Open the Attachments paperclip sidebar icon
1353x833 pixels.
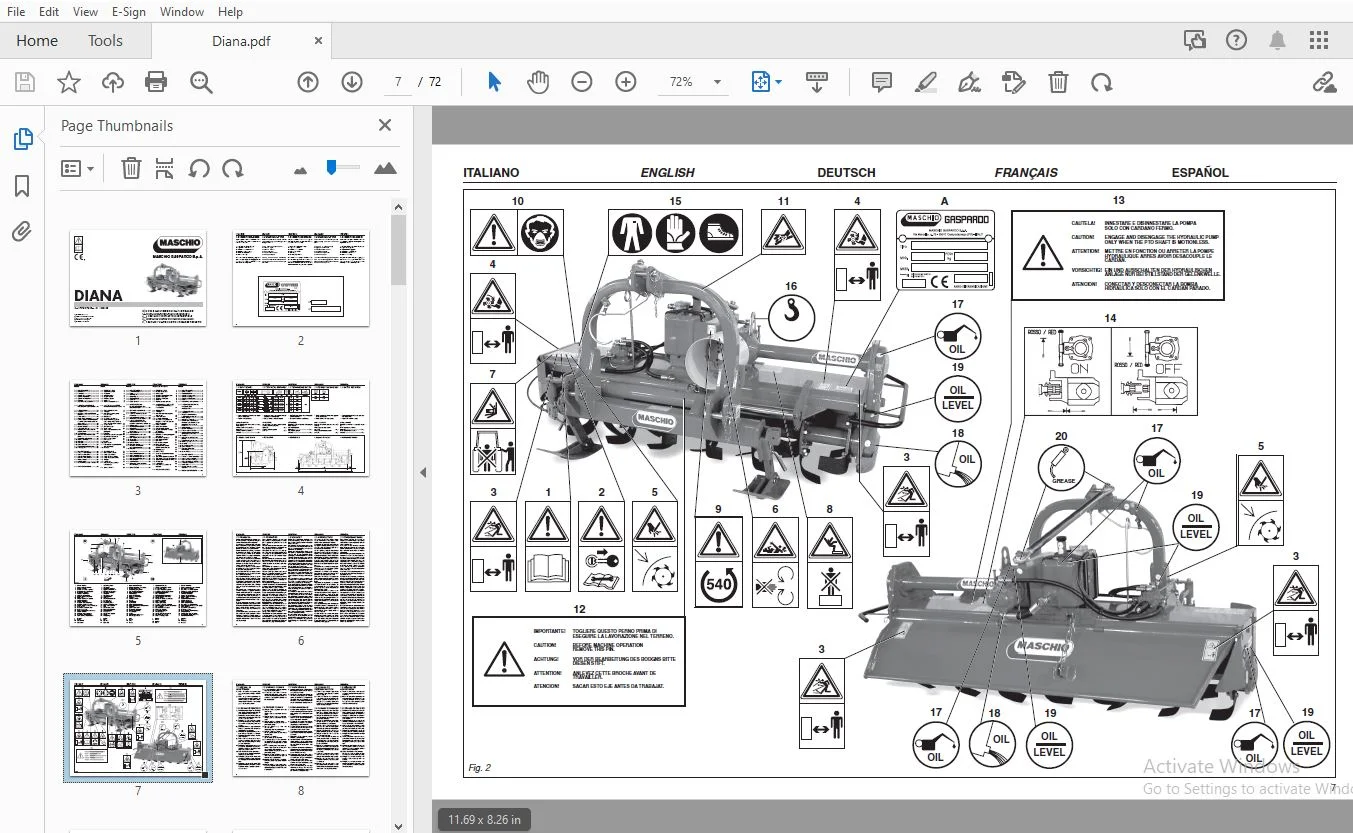click(22, 232)
